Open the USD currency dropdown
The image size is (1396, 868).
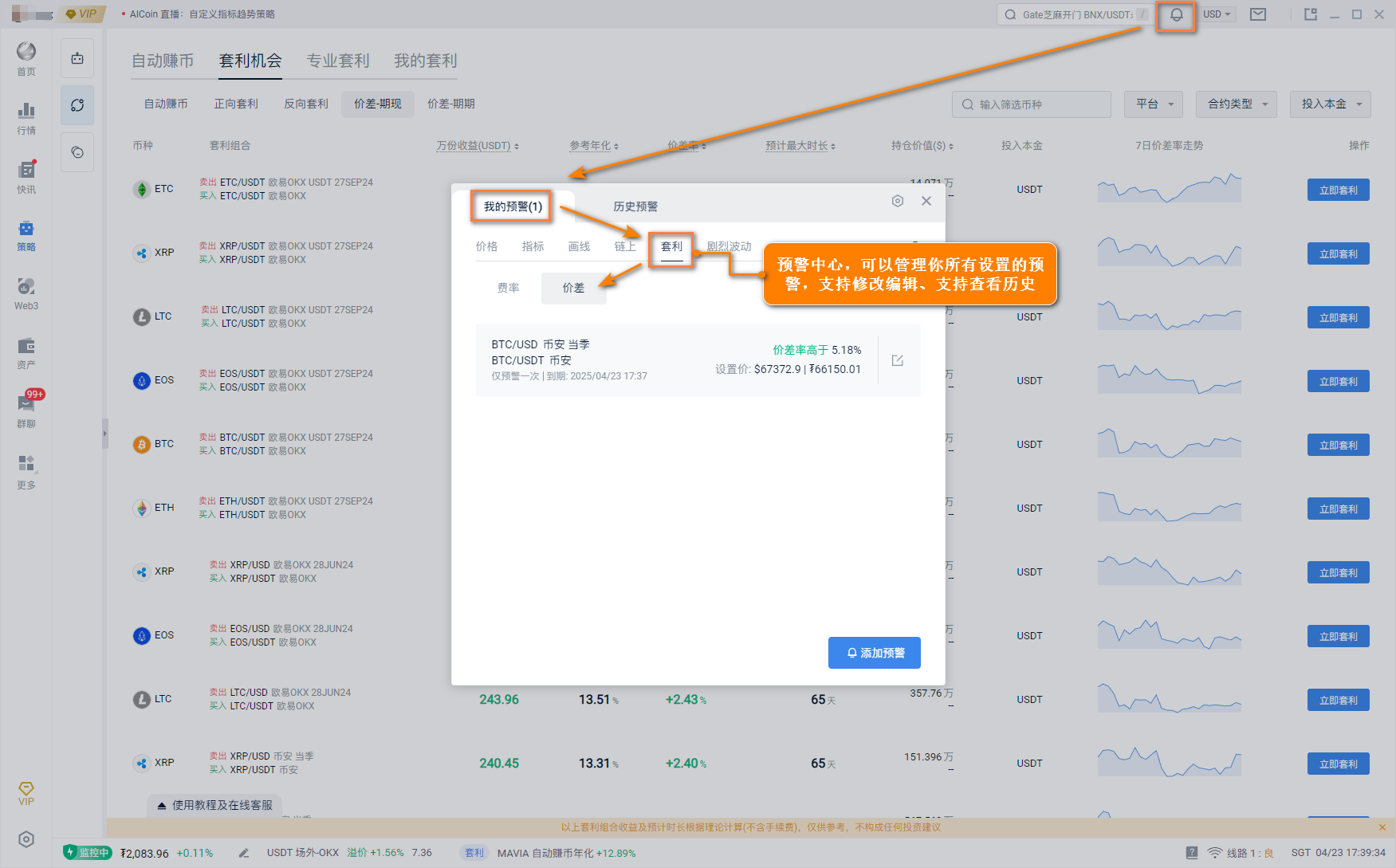click(1217, 14)
